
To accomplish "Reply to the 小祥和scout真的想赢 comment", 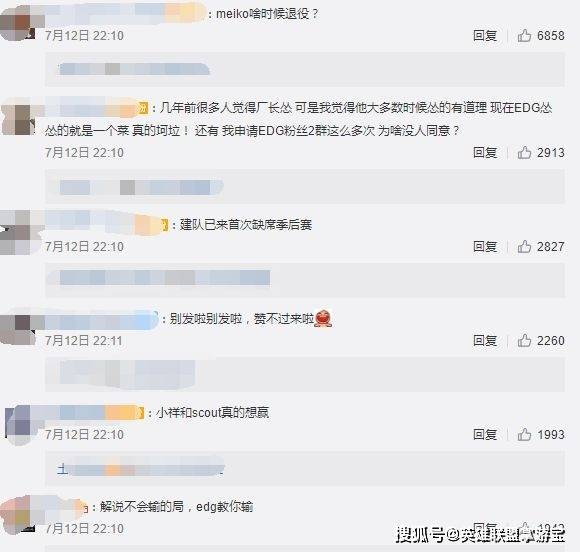I will [x=485, y=434].
